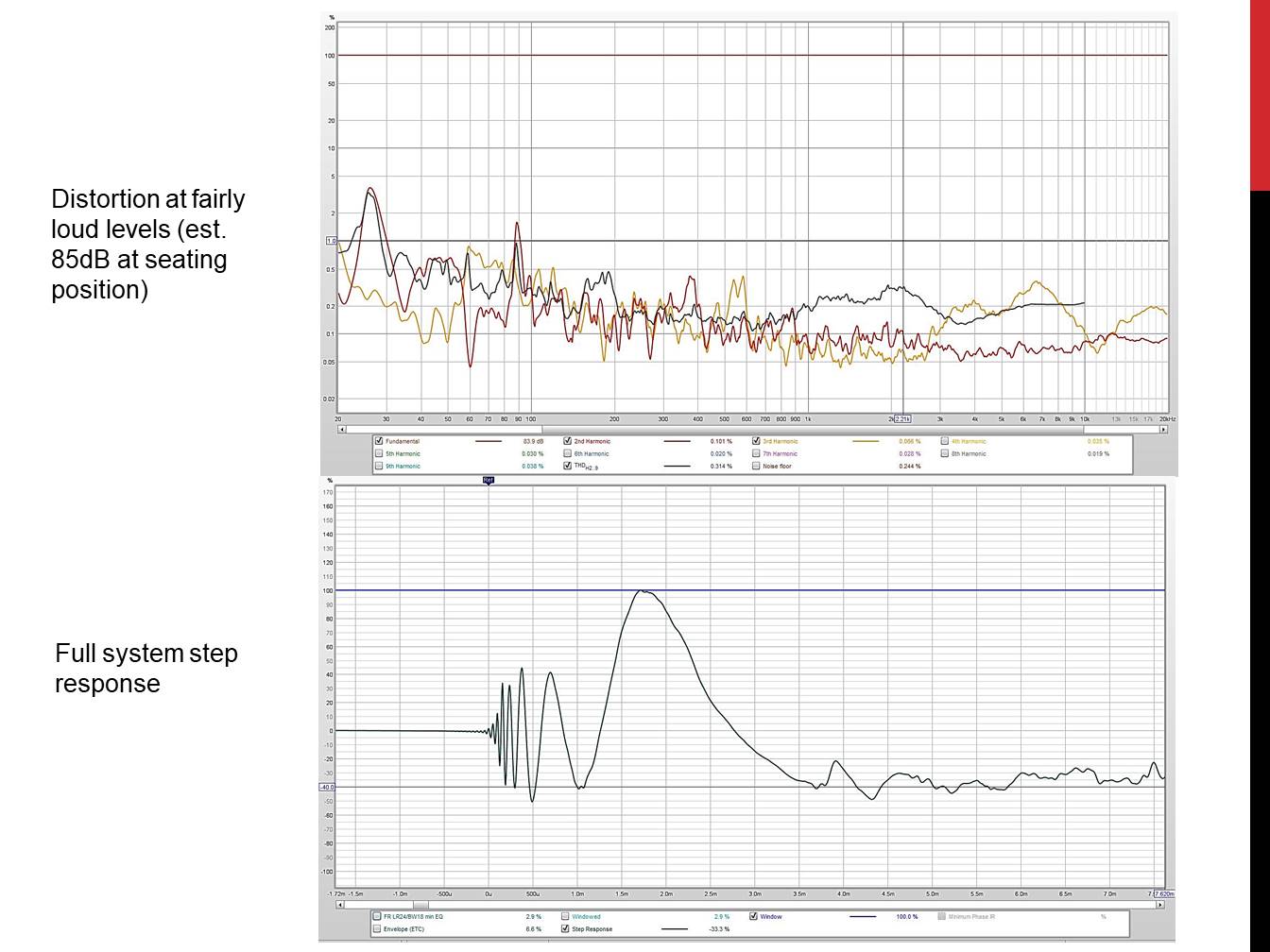Enable the Envelope (ETC) checkbox
The height and width of the screenshot is (952, 1270).
click(x=377, y=928)
